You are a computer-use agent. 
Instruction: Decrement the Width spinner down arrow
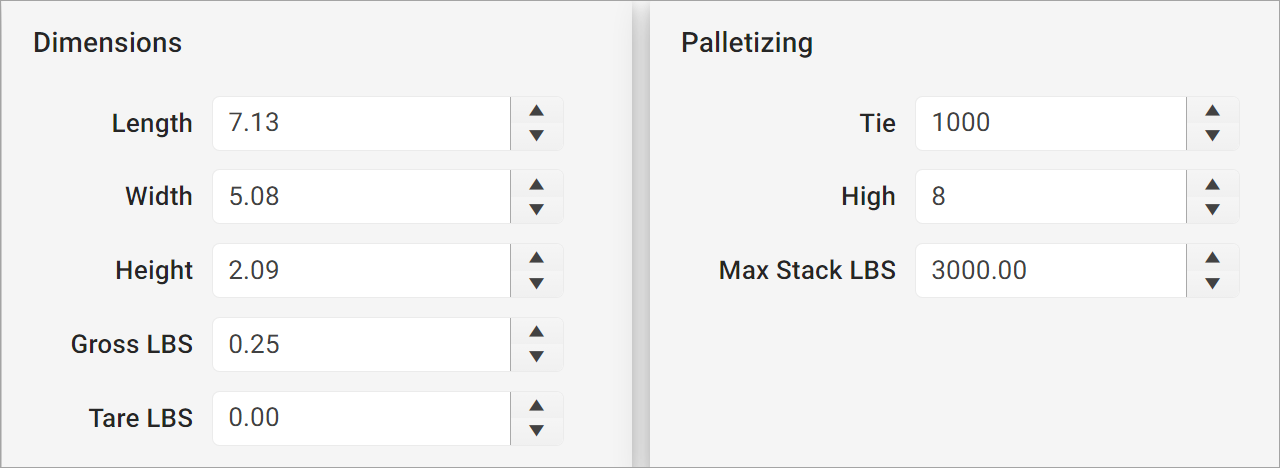point(536,209)
